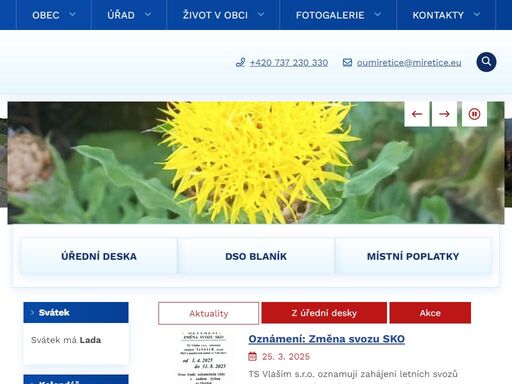Click the envelope email icon

point(347,62)
